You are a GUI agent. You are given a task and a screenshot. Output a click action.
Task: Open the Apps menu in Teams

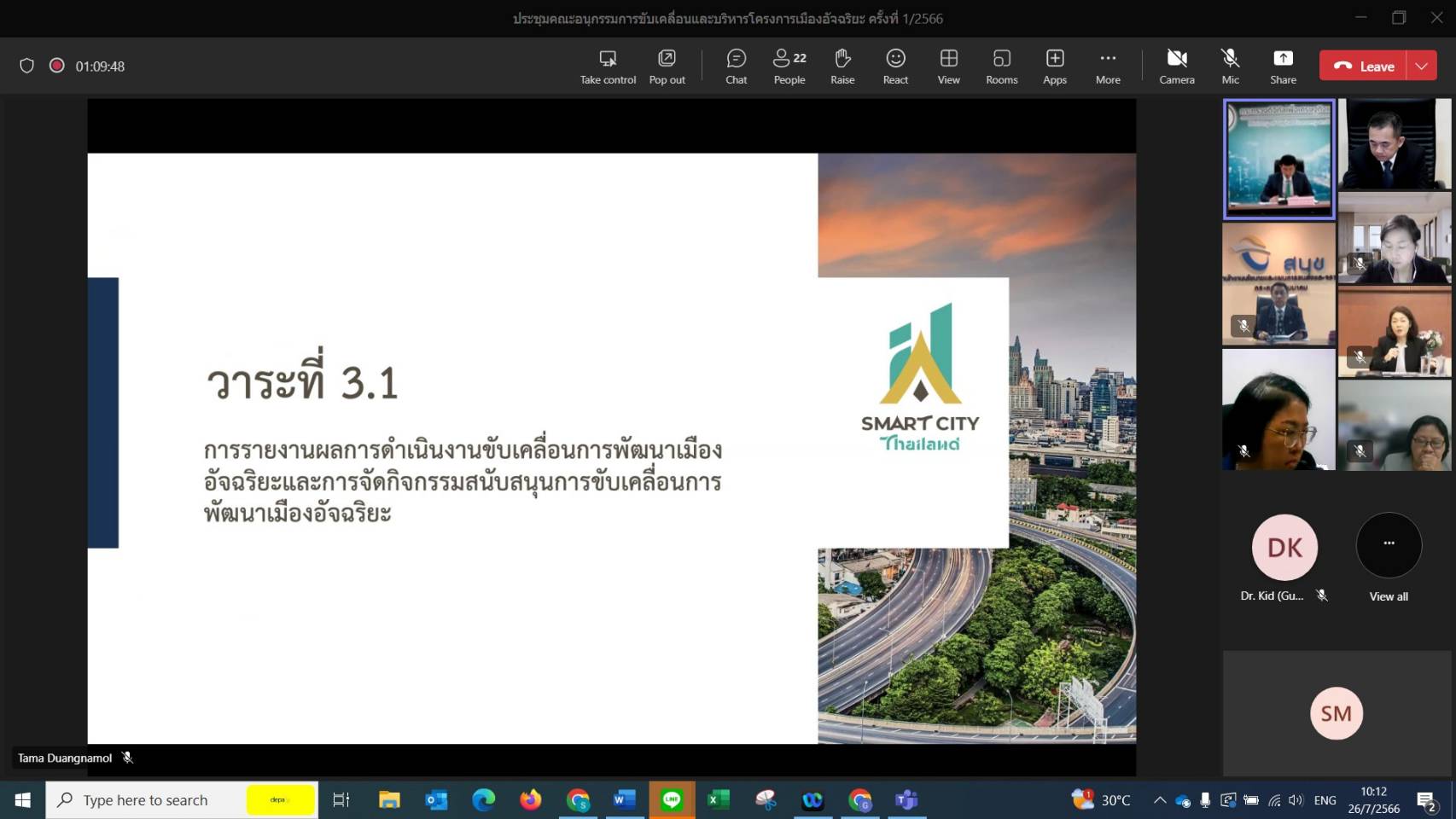(1055, 67)
